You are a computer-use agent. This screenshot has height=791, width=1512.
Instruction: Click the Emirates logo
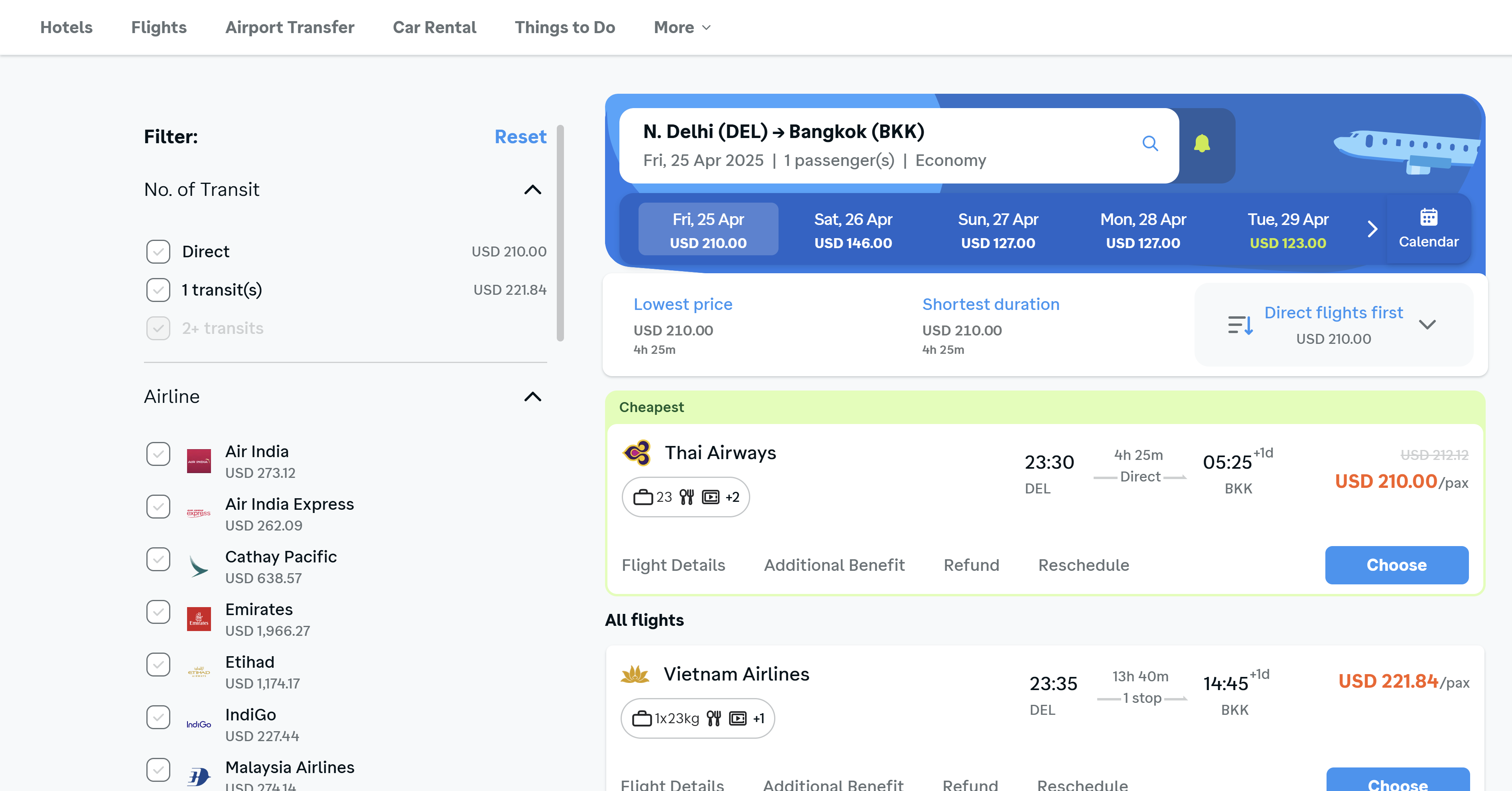pos(199,619)
